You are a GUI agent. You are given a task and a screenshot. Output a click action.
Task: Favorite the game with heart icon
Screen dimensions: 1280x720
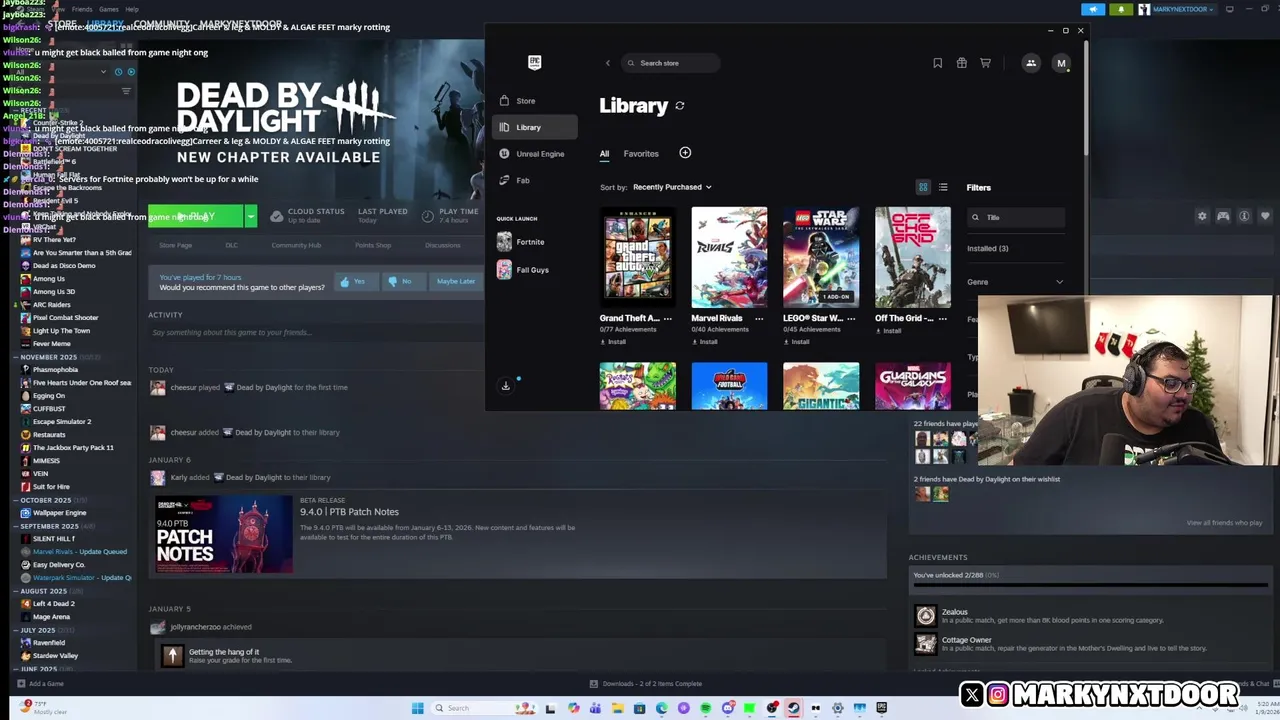(x=1265, y=216)
